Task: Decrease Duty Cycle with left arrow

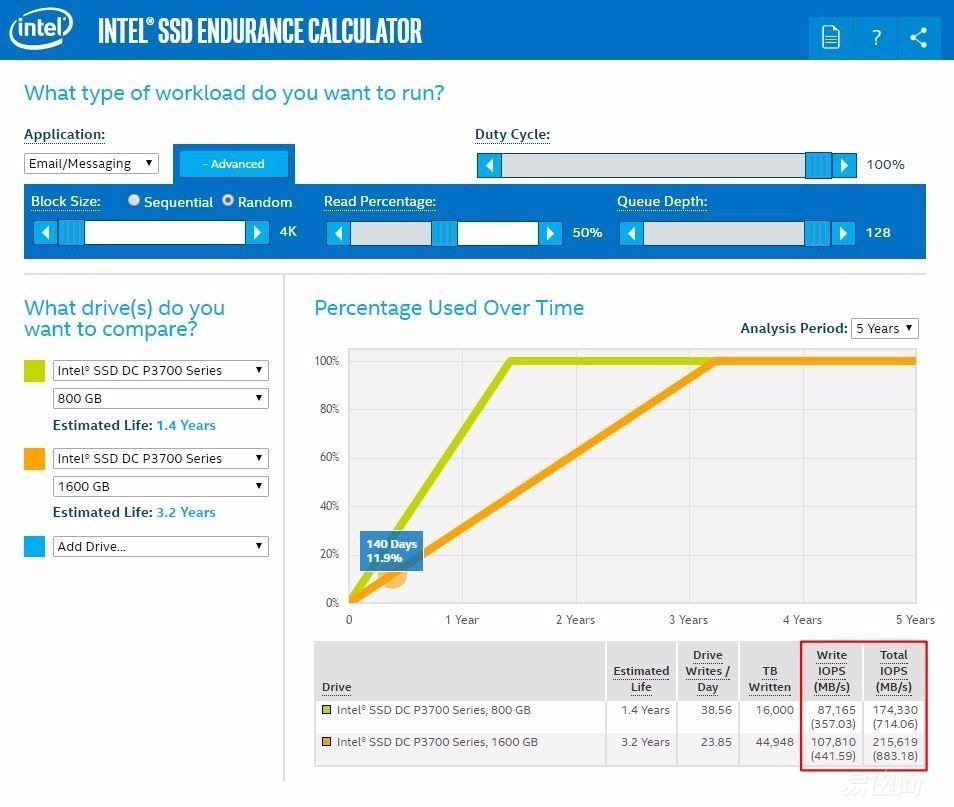Action: [x=489, y=166]
